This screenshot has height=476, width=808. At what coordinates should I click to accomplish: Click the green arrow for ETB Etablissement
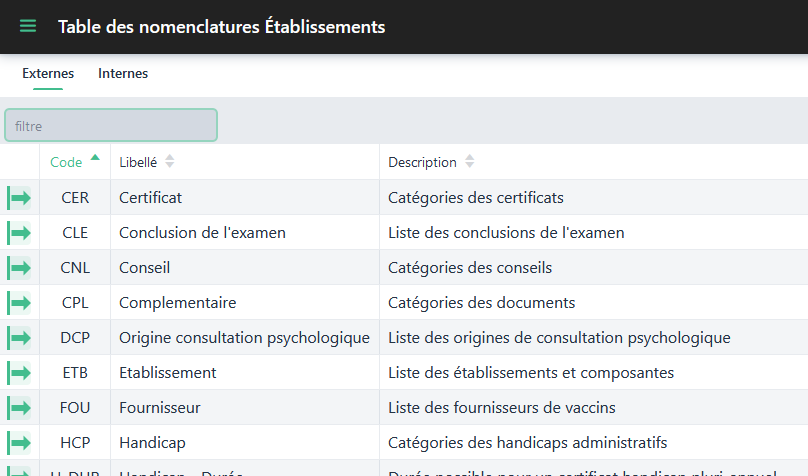click(19, 373)
